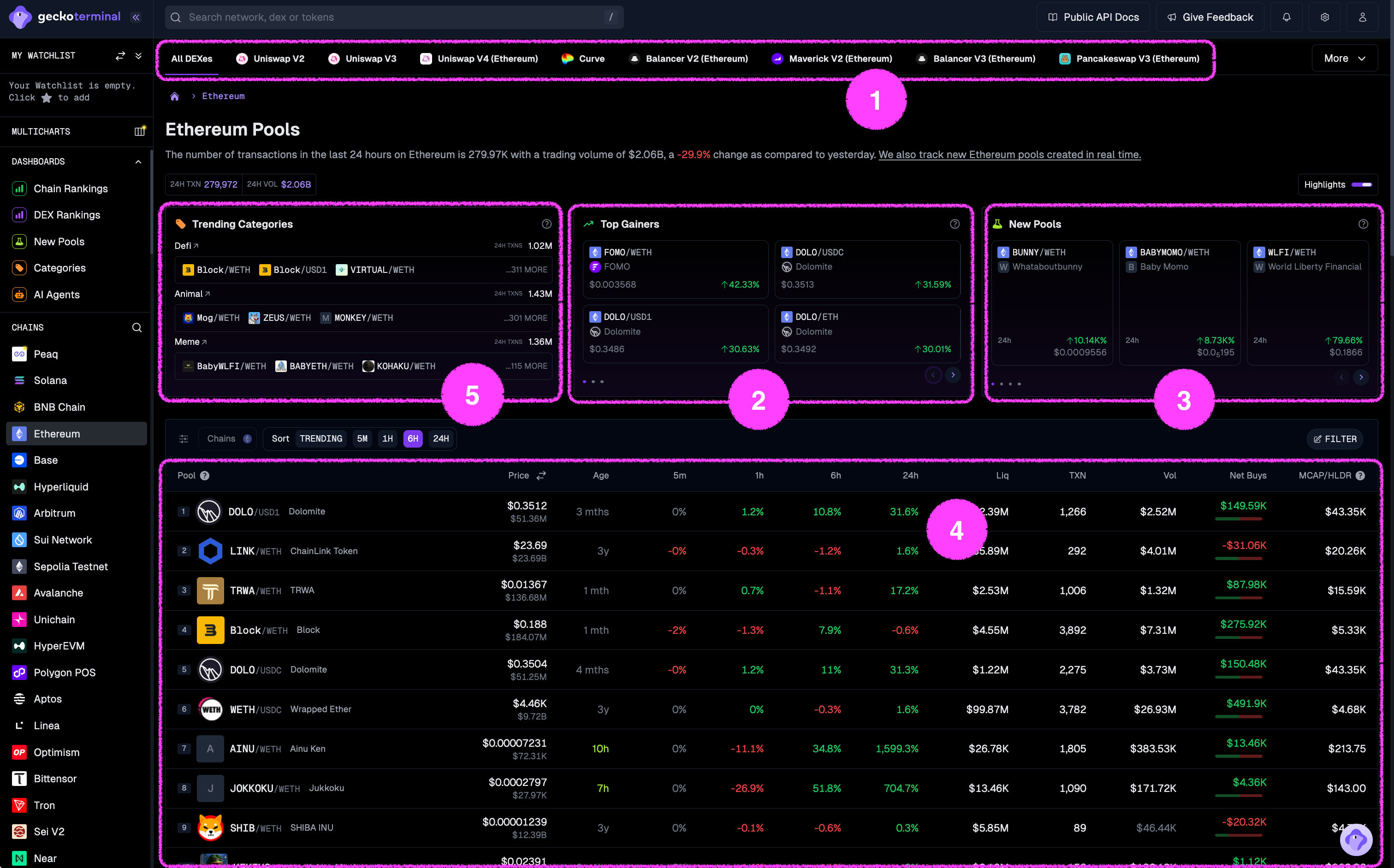Collapse the sidebar with the double-chevron icon

(x=136, y=17)
